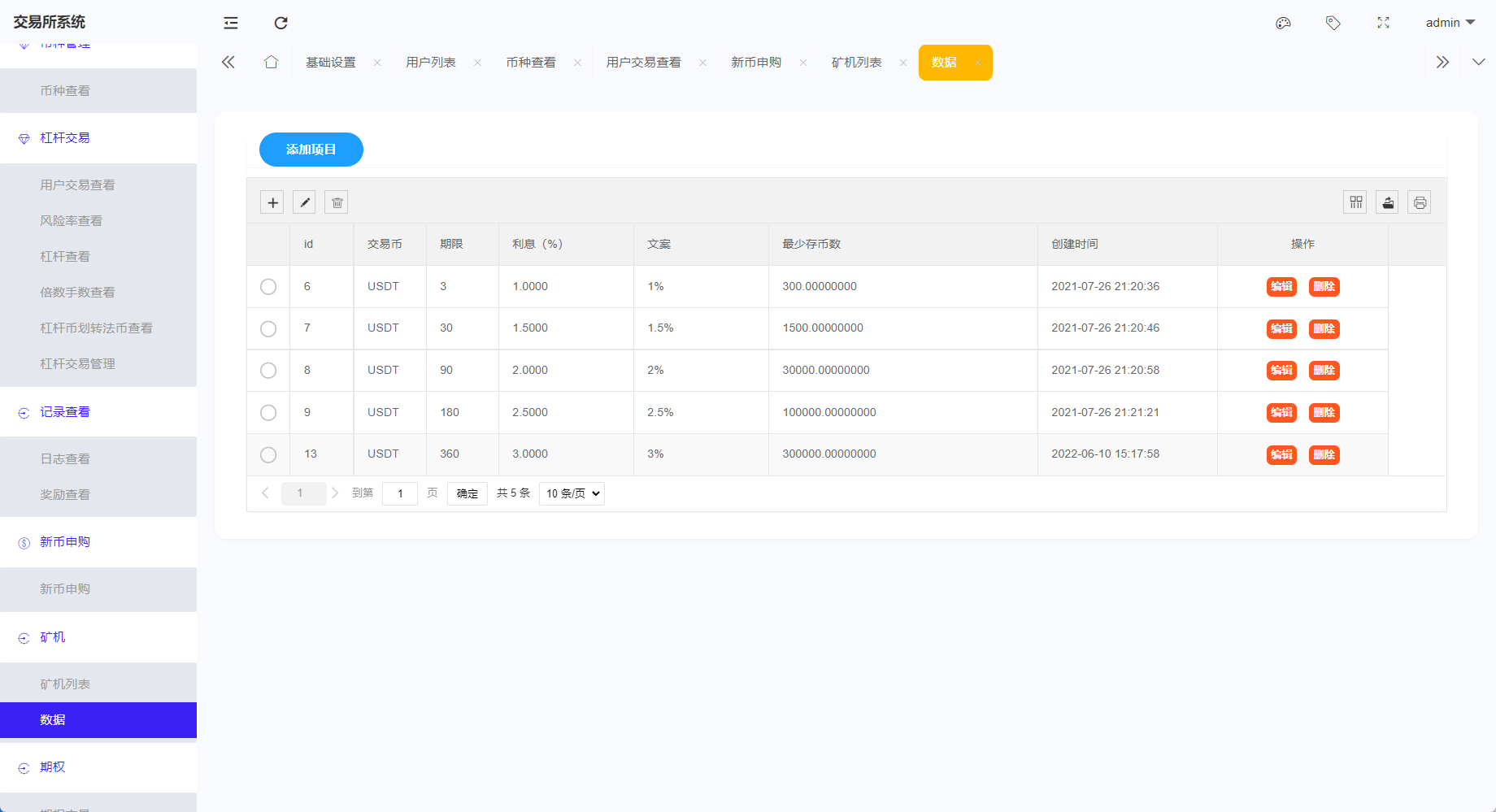Close the 用户列表 tab

[x=477, y=63]
